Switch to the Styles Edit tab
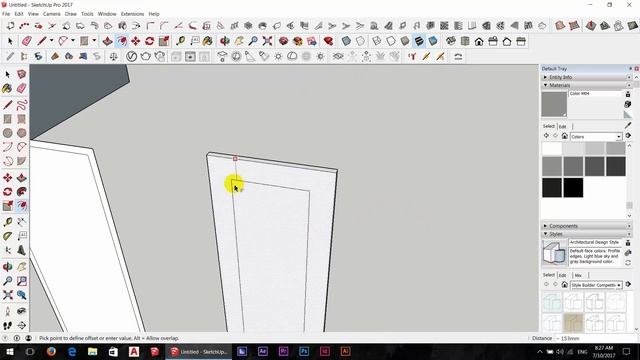The height and width of the screenshot is (360, 640). [x=562, y=275]
